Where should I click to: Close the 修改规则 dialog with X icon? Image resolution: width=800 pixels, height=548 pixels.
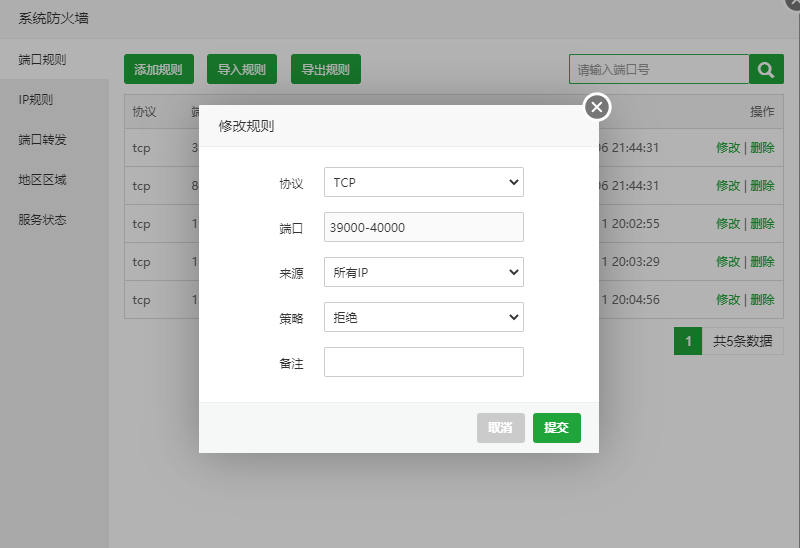(596, 107)
